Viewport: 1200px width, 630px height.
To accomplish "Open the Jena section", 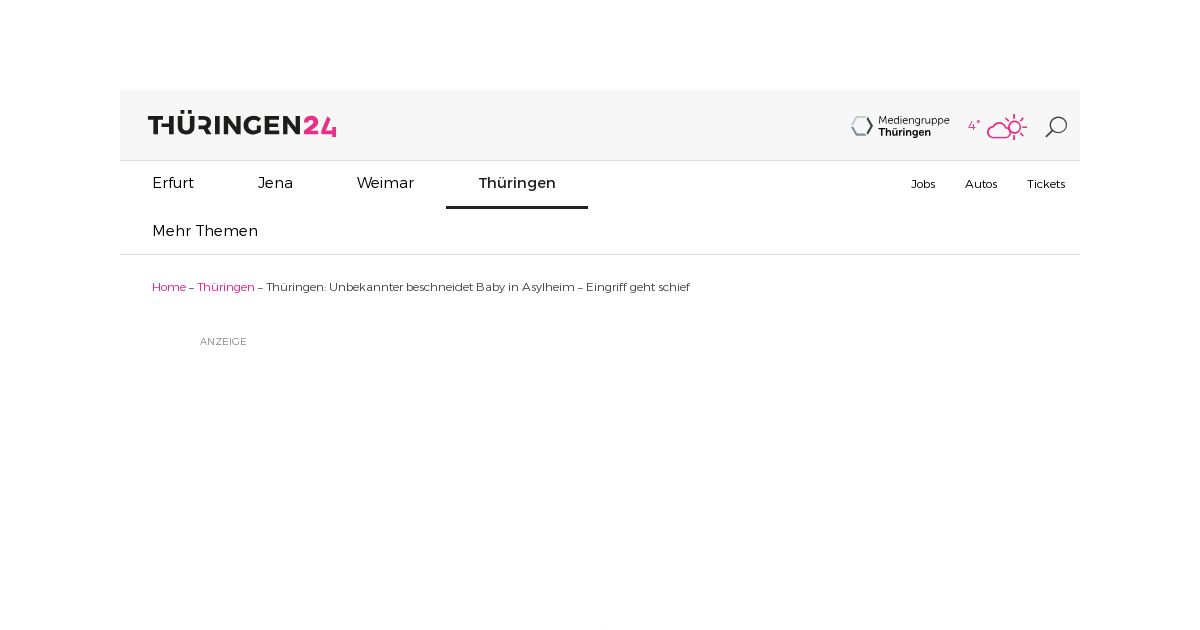I will tap(275, 183).
